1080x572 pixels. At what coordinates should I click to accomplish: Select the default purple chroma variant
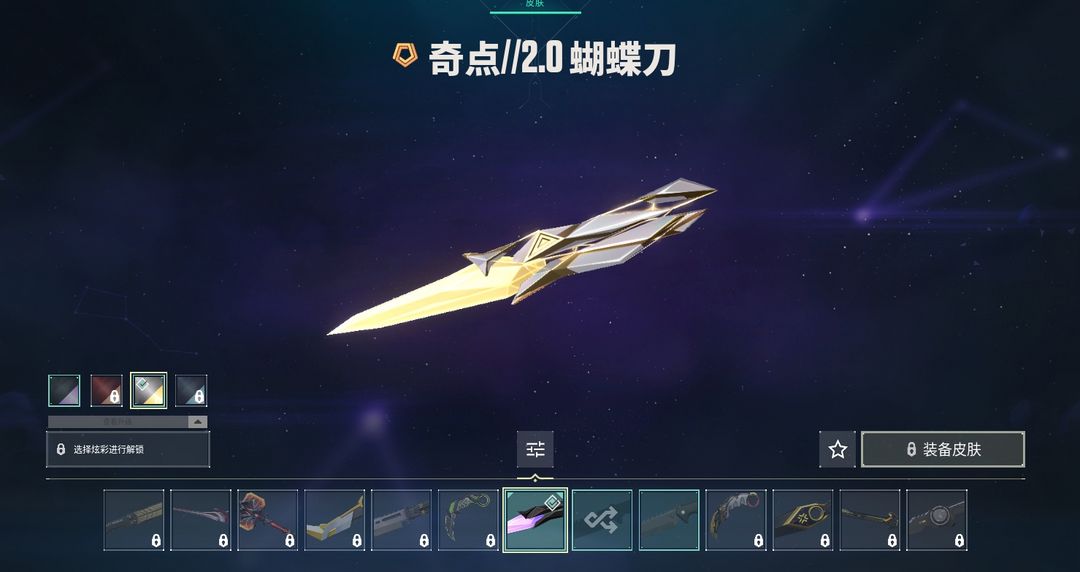64,391
